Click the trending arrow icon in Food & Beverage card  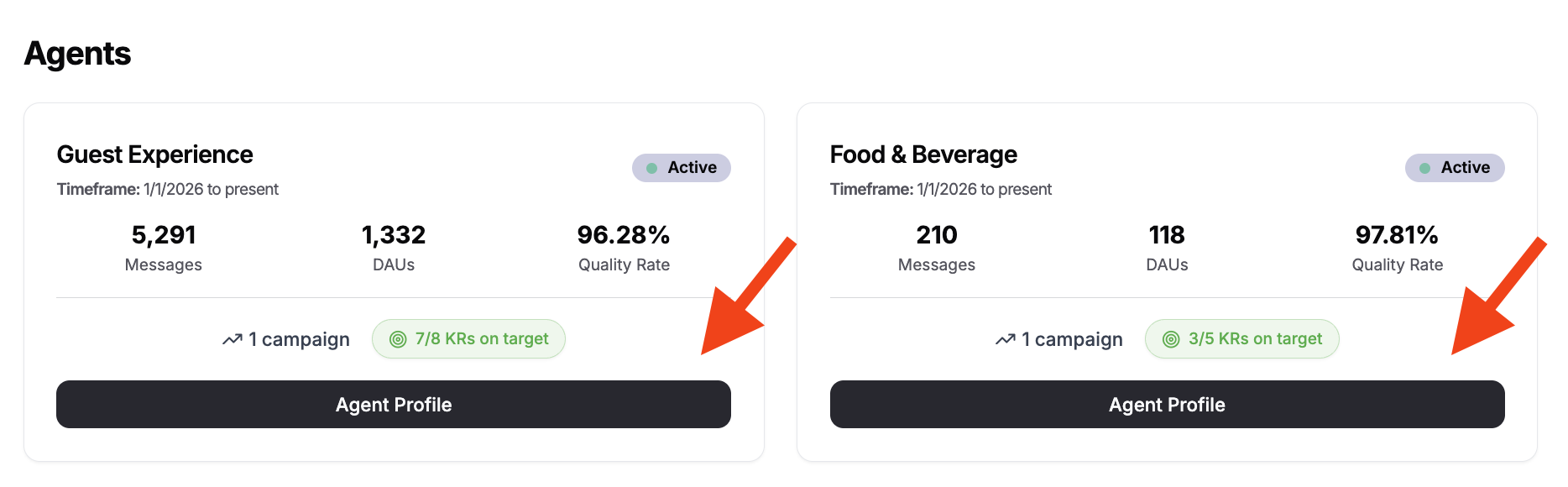(x=1005, y=339)
